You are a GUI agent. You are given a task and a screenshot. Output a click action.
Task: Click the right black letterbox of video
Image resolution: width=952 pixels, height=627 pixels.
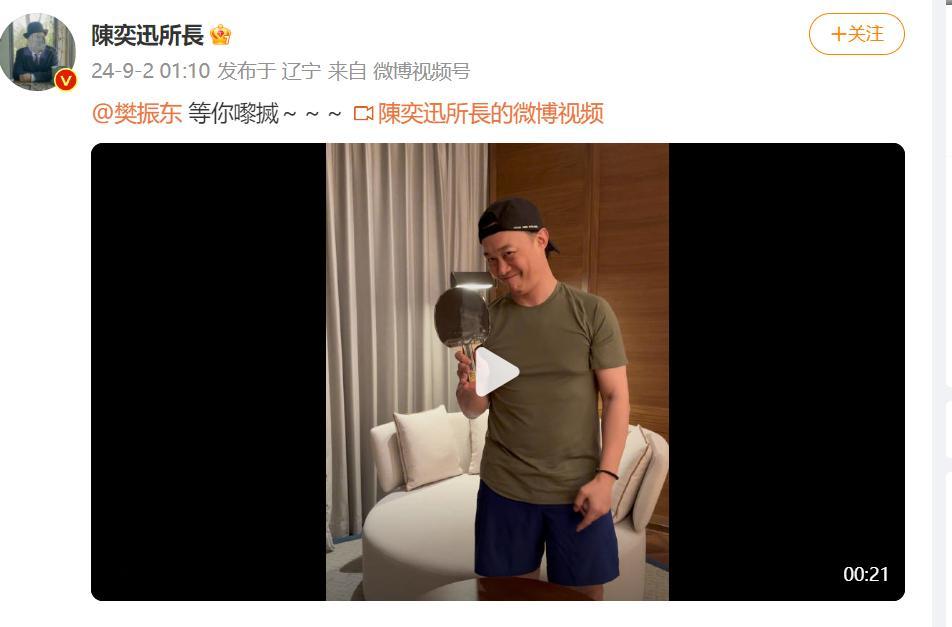coord(786,371)
